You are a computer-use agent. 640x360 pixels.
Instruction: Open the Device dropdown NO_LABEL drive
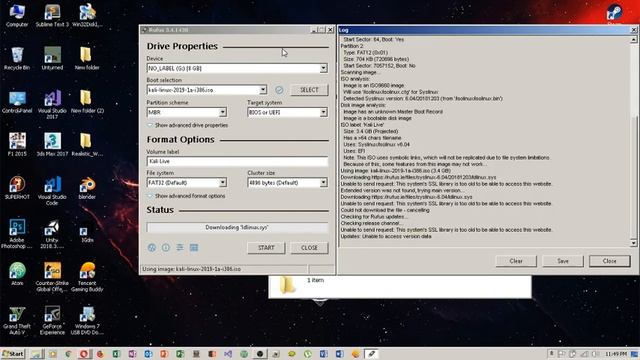[x=237, y=68]
